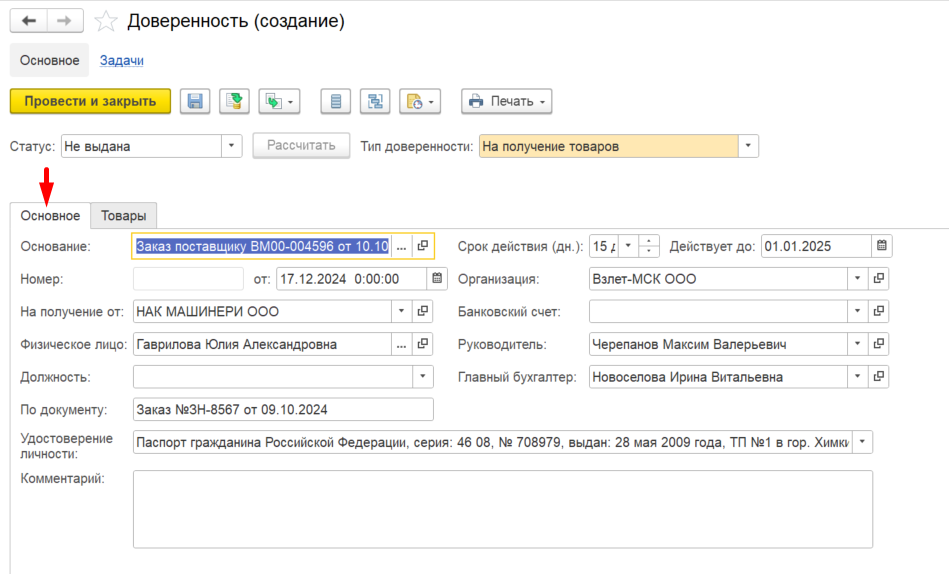Open the Задачи link

[x=122, y=61]
